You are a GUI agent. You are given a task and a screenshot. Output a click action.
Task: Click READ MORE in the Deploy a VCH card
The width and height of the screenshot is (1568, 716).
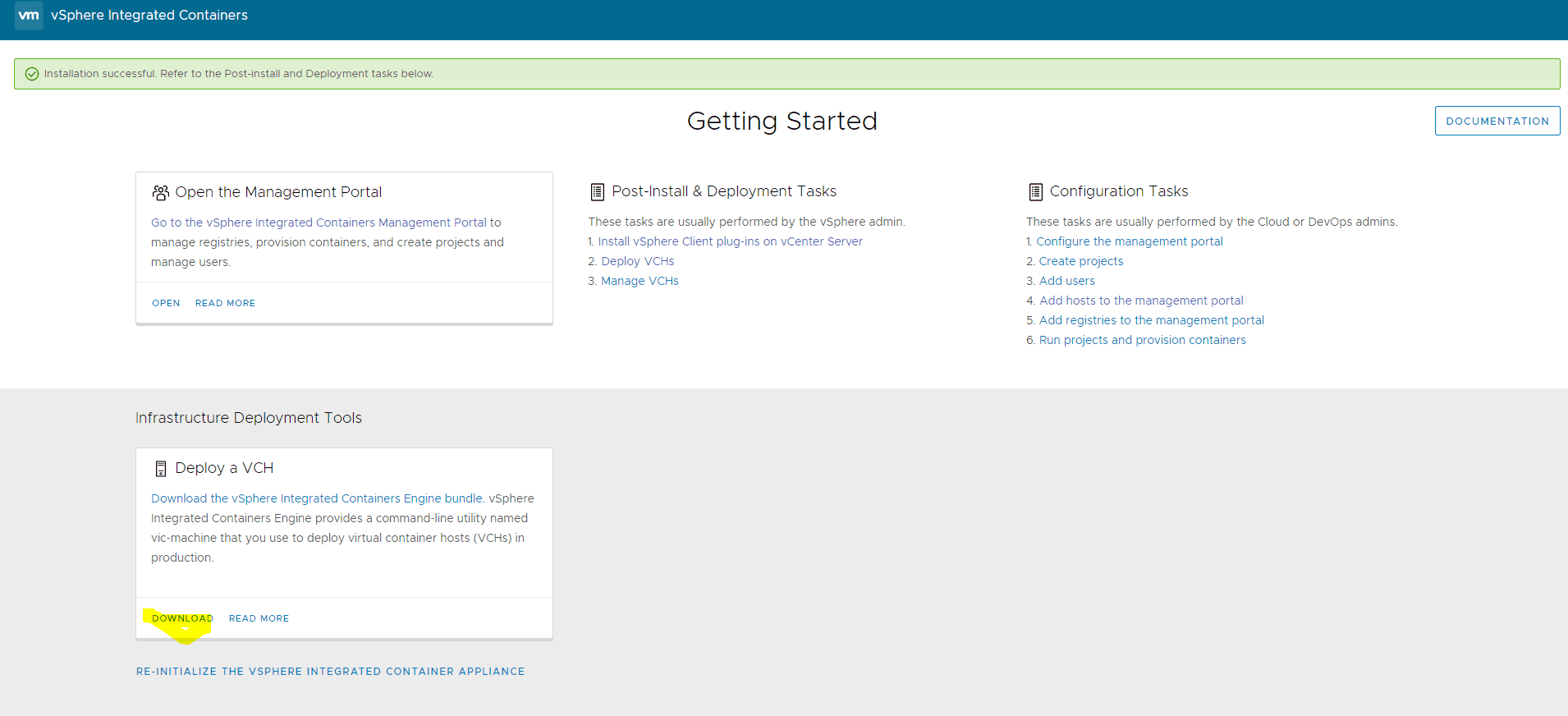(259, 618)
